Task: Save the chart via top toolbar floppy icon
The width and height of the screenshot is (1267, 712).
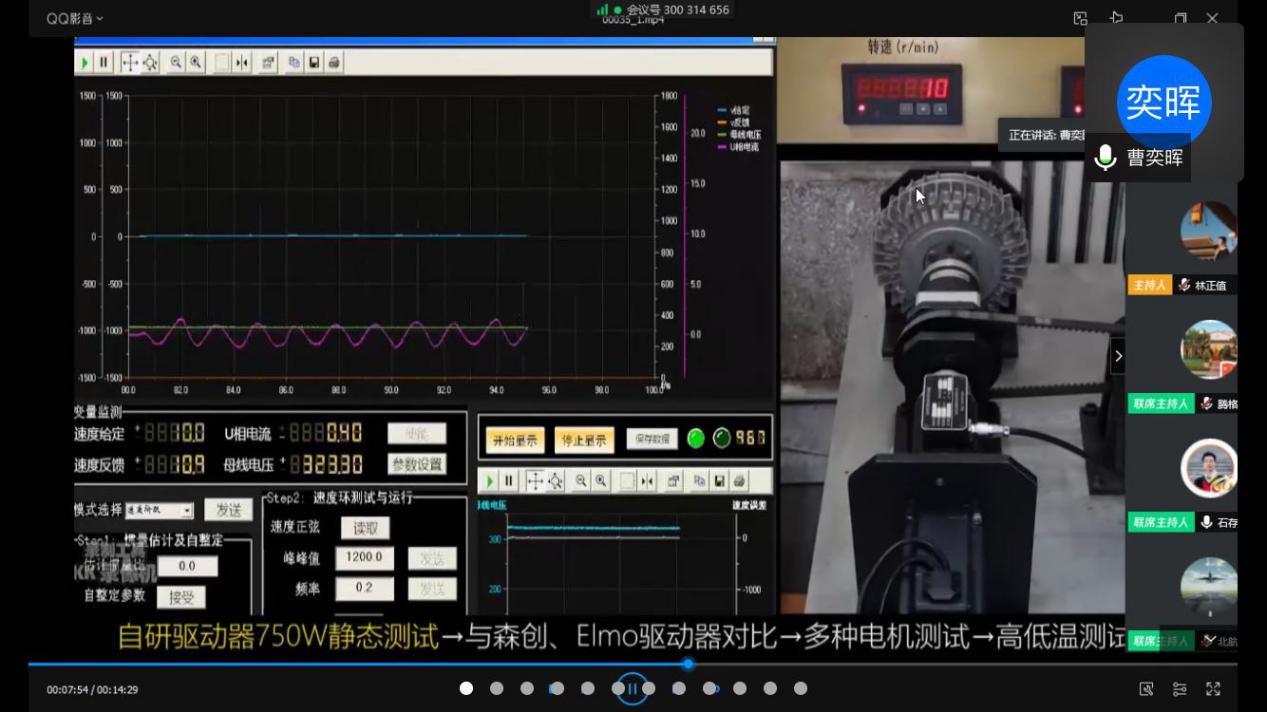Action: pyautogui.click(x=314, y=62)
